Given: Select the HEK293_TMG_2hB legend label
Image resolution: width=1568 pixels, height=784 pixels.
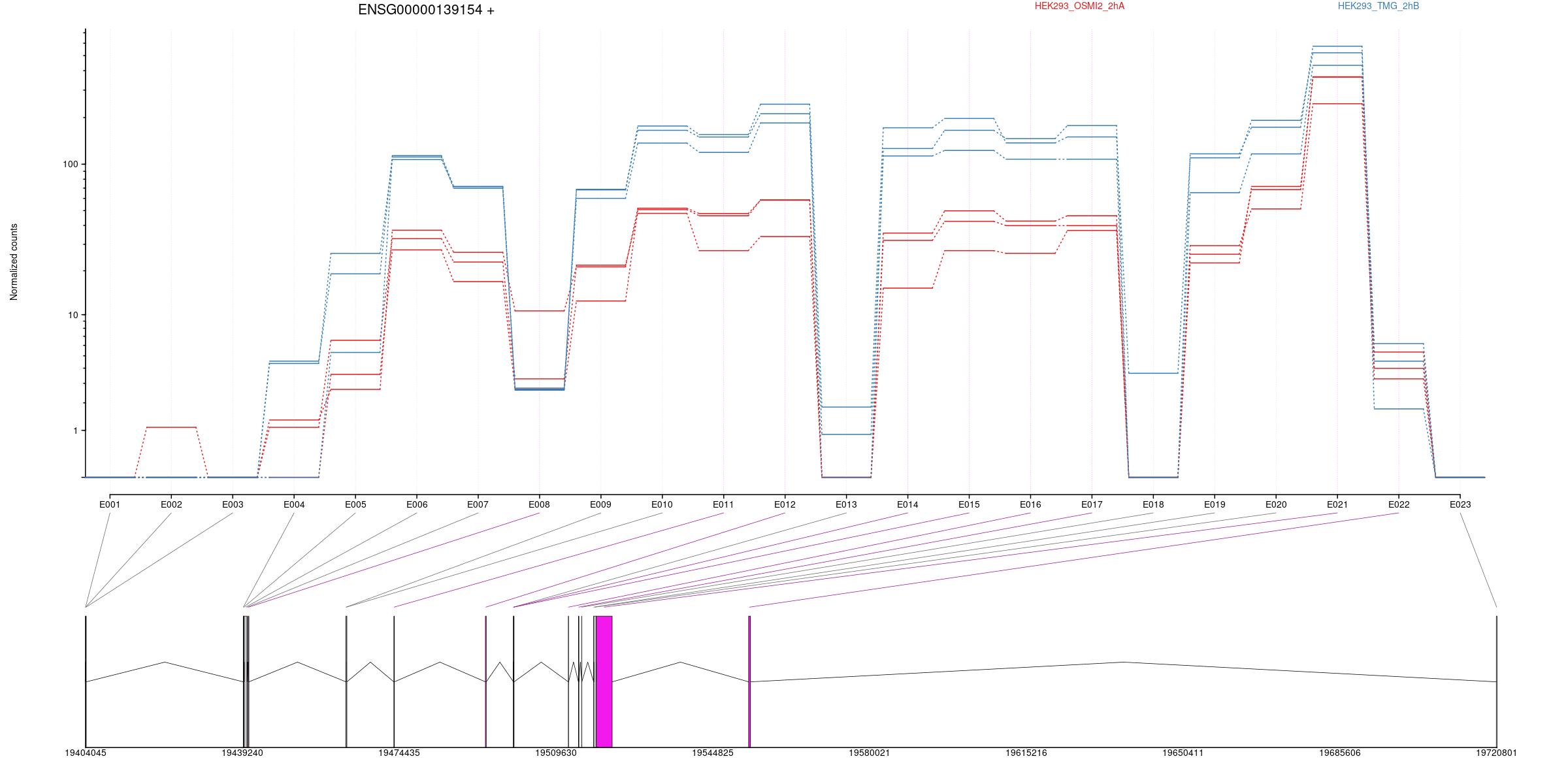Looking at the screenshot, I should (1378, 6).
